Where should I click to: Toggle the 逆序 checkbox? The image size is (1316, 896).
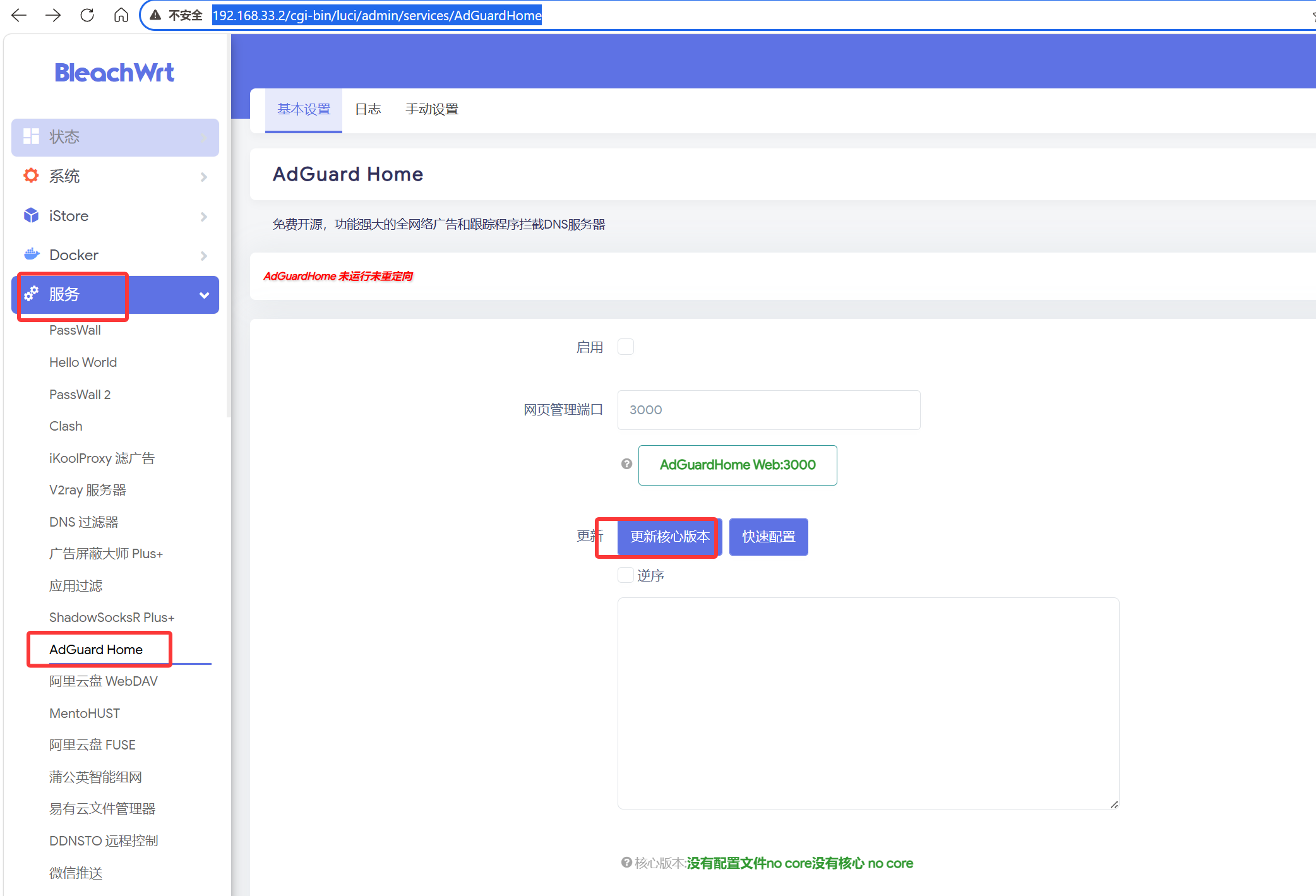[626, 575]
